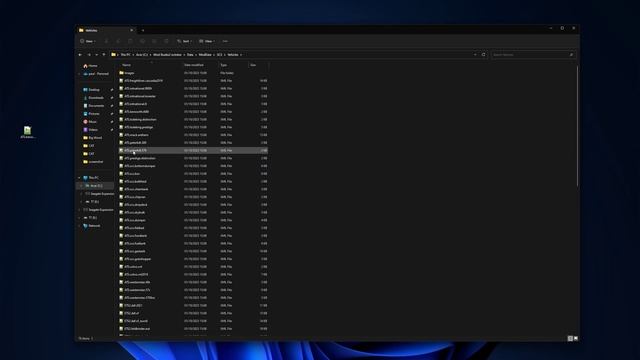
Task: Open Music in Quick access
Action: 90,122
